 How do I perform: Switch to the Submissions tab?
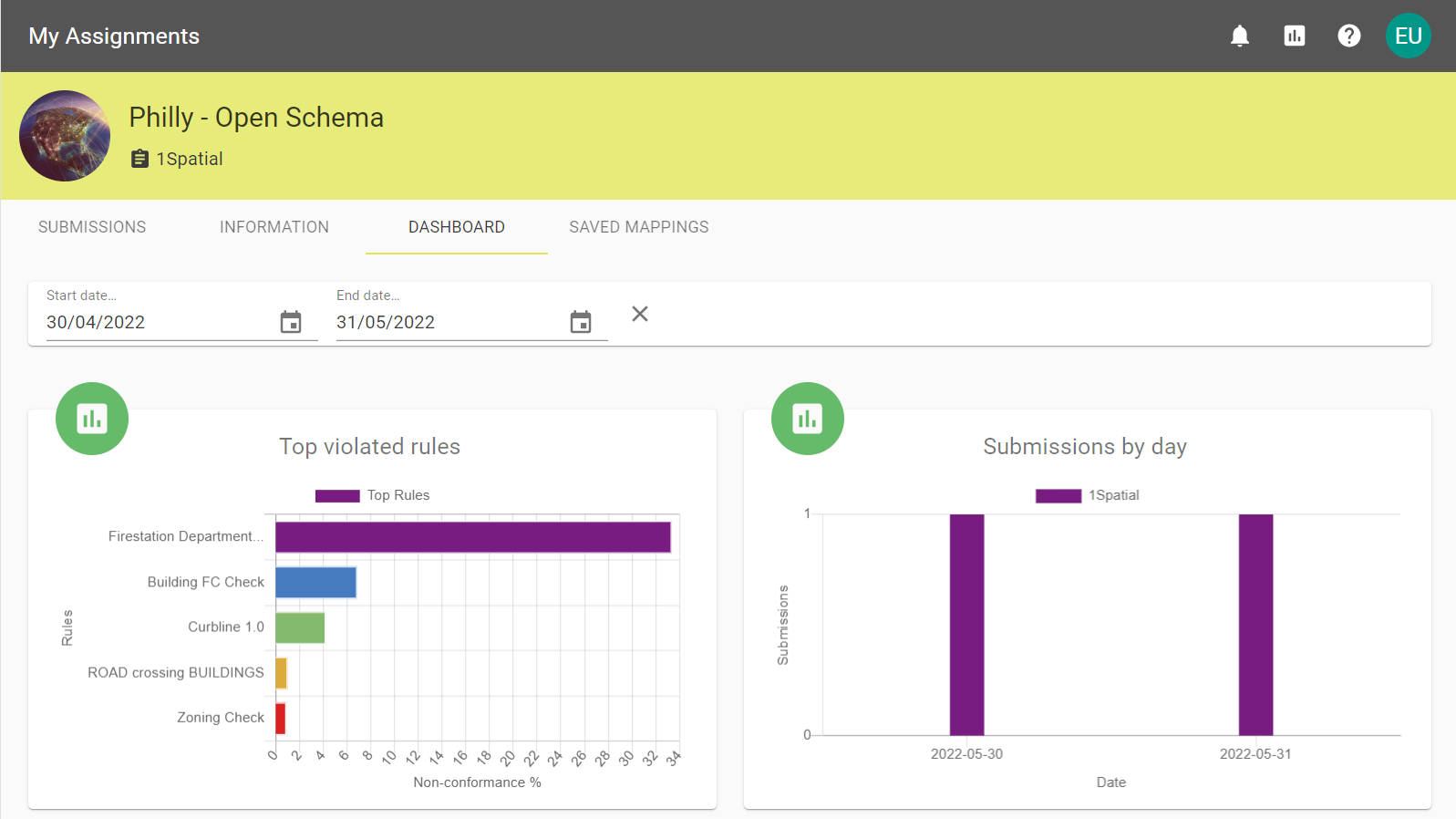92,227
